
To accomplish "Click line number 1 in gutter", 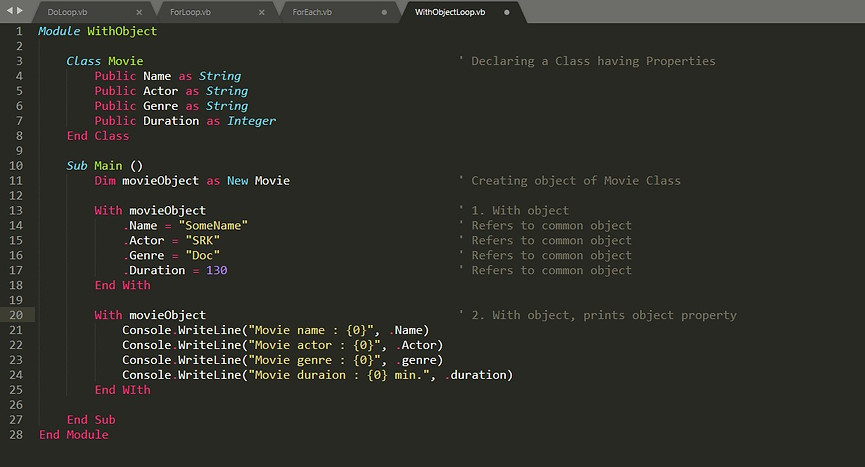I will pos(19,31).
